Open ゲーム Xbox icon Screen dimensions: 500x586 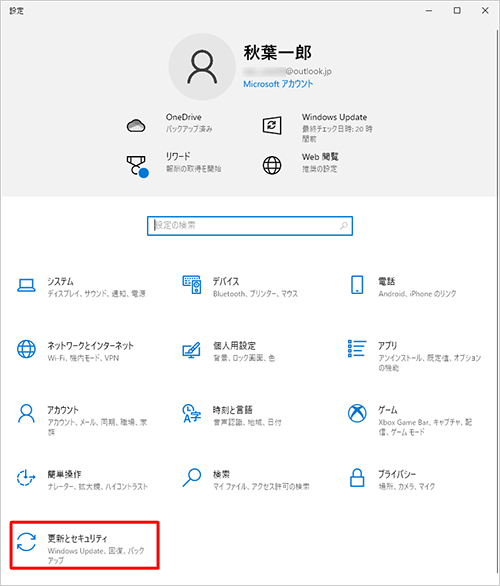(357, 413)
